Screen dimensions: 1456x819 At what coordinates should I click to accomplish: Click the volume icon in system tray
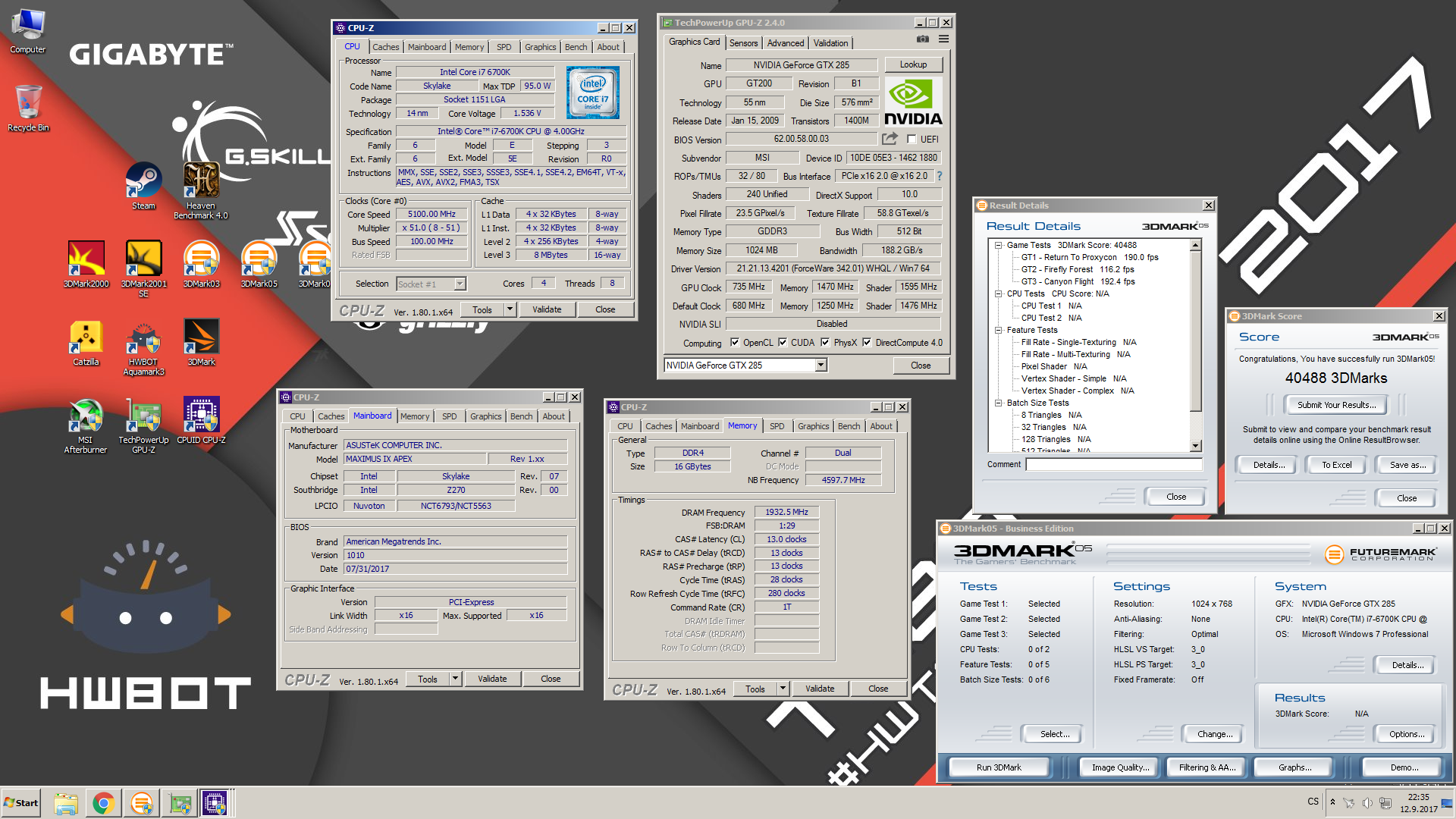point(1367,803)
